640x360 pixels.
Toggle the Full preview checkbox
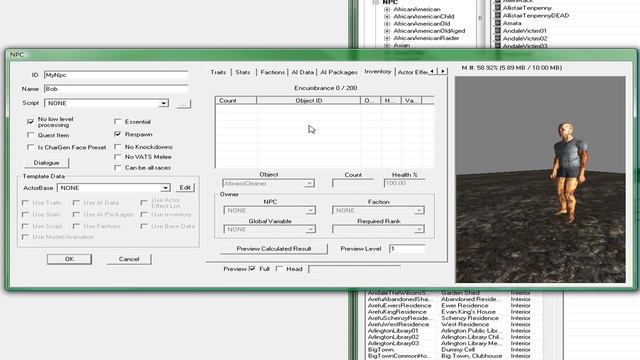pos(252,269)
